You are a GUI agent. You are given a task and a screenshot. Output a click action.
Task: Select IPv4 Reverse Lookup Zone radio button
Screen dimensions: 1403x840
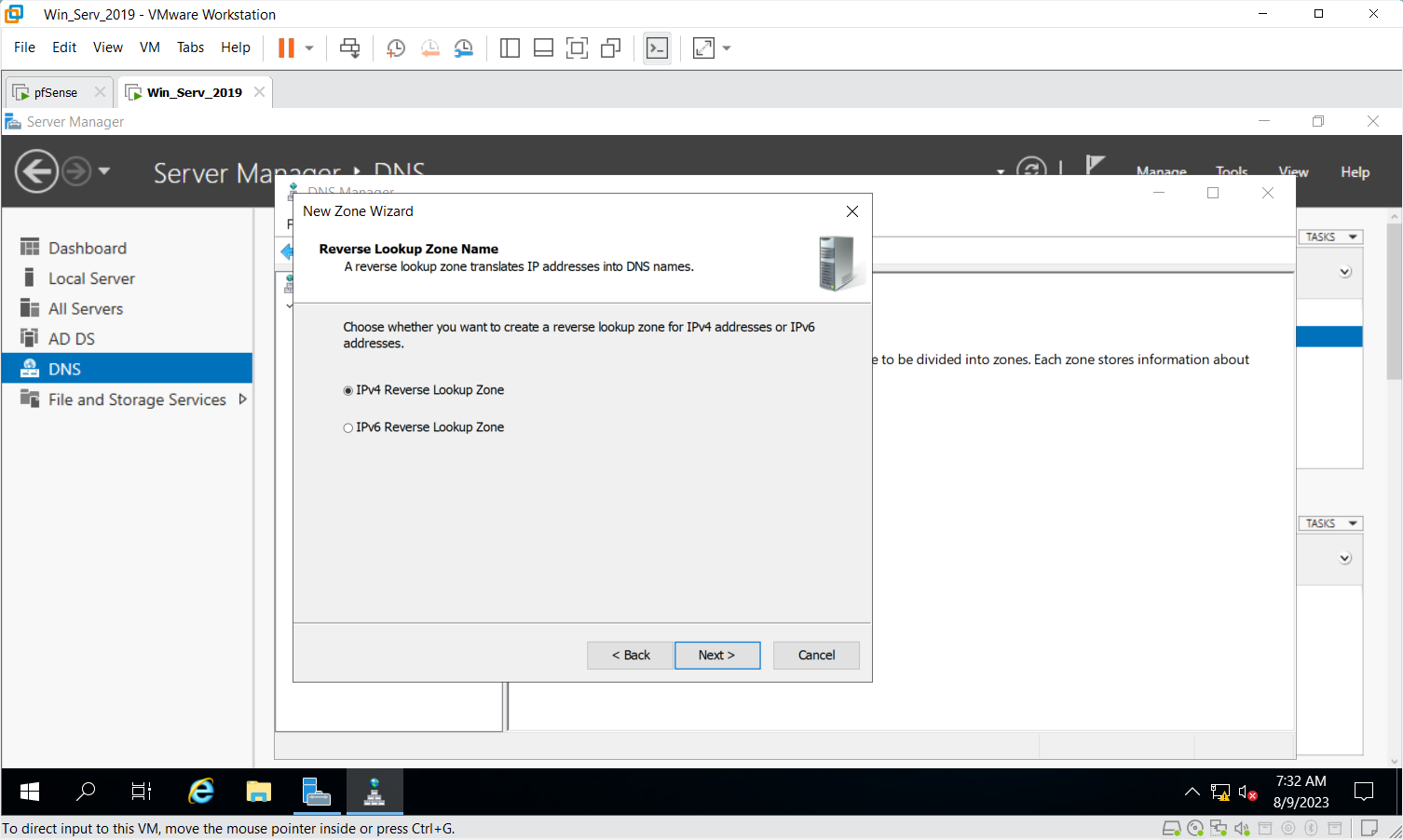tap(348, 391)
